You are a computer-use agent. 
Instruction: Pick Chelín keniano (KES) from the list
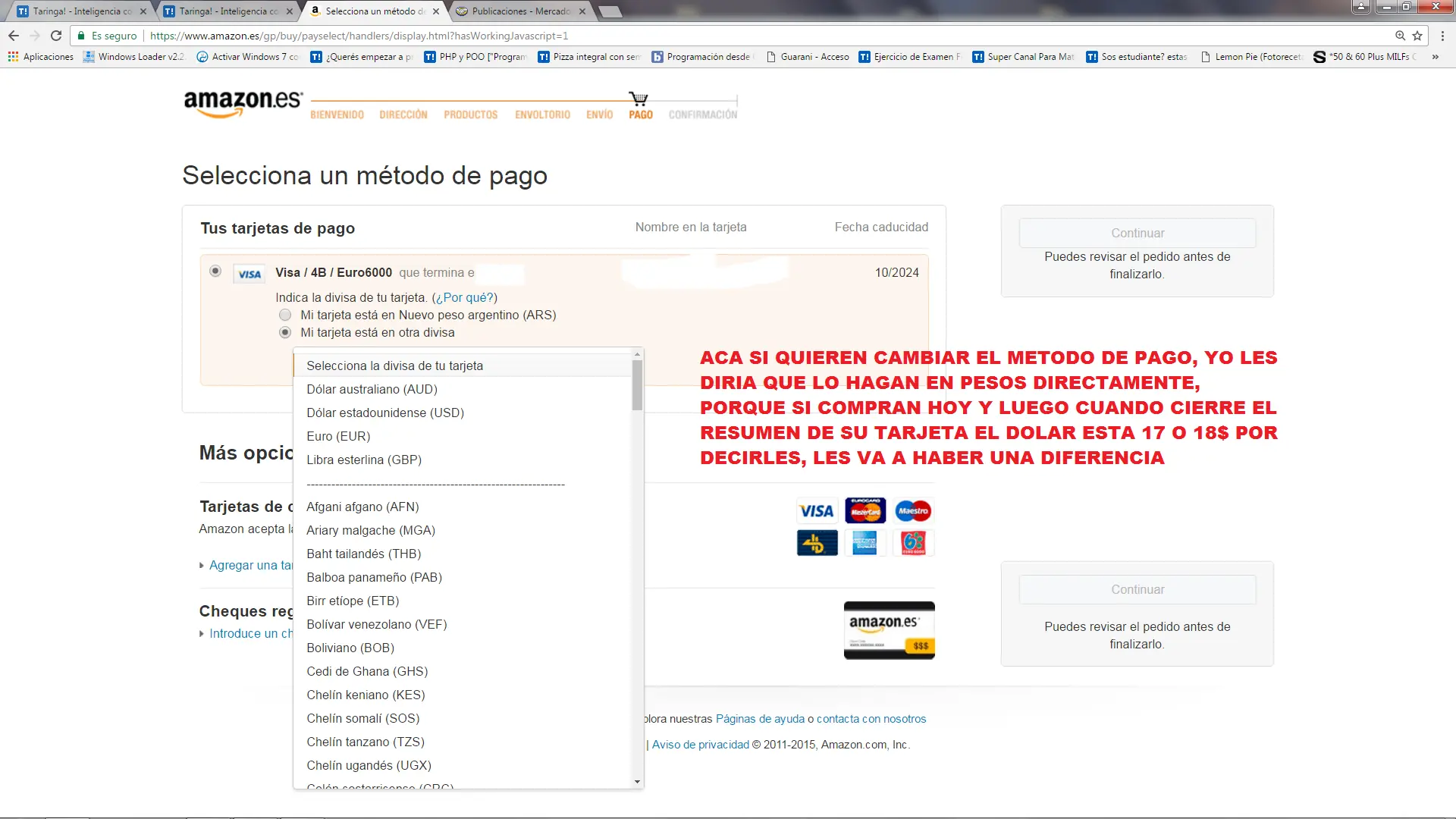pos(463,695)
